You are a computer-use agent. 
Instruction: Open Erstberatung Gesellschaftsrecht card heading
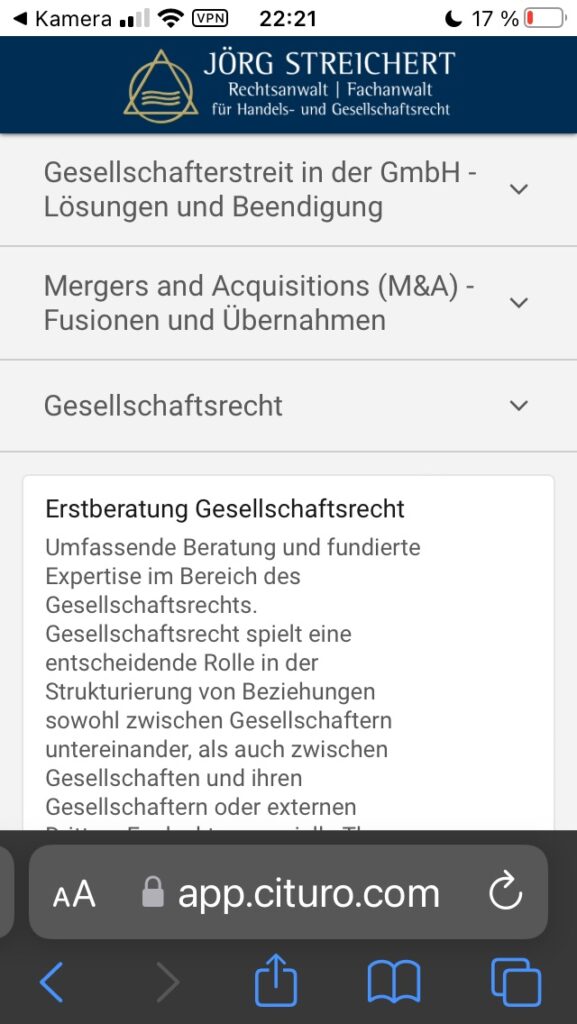[x=225, y=509]
